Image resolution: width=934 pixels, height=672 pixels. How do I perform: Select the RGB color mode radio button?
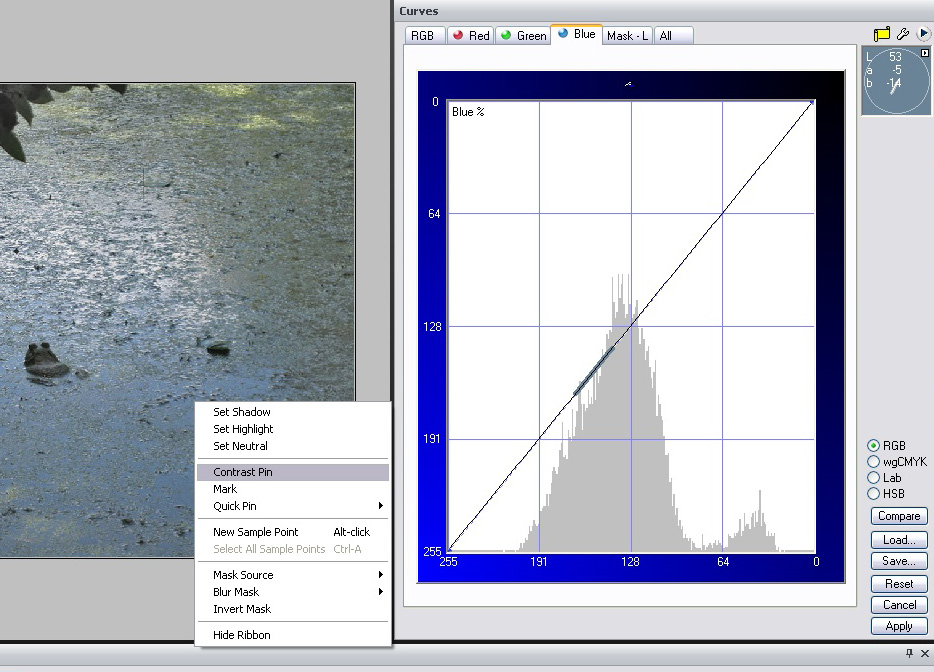coord(873,446)
